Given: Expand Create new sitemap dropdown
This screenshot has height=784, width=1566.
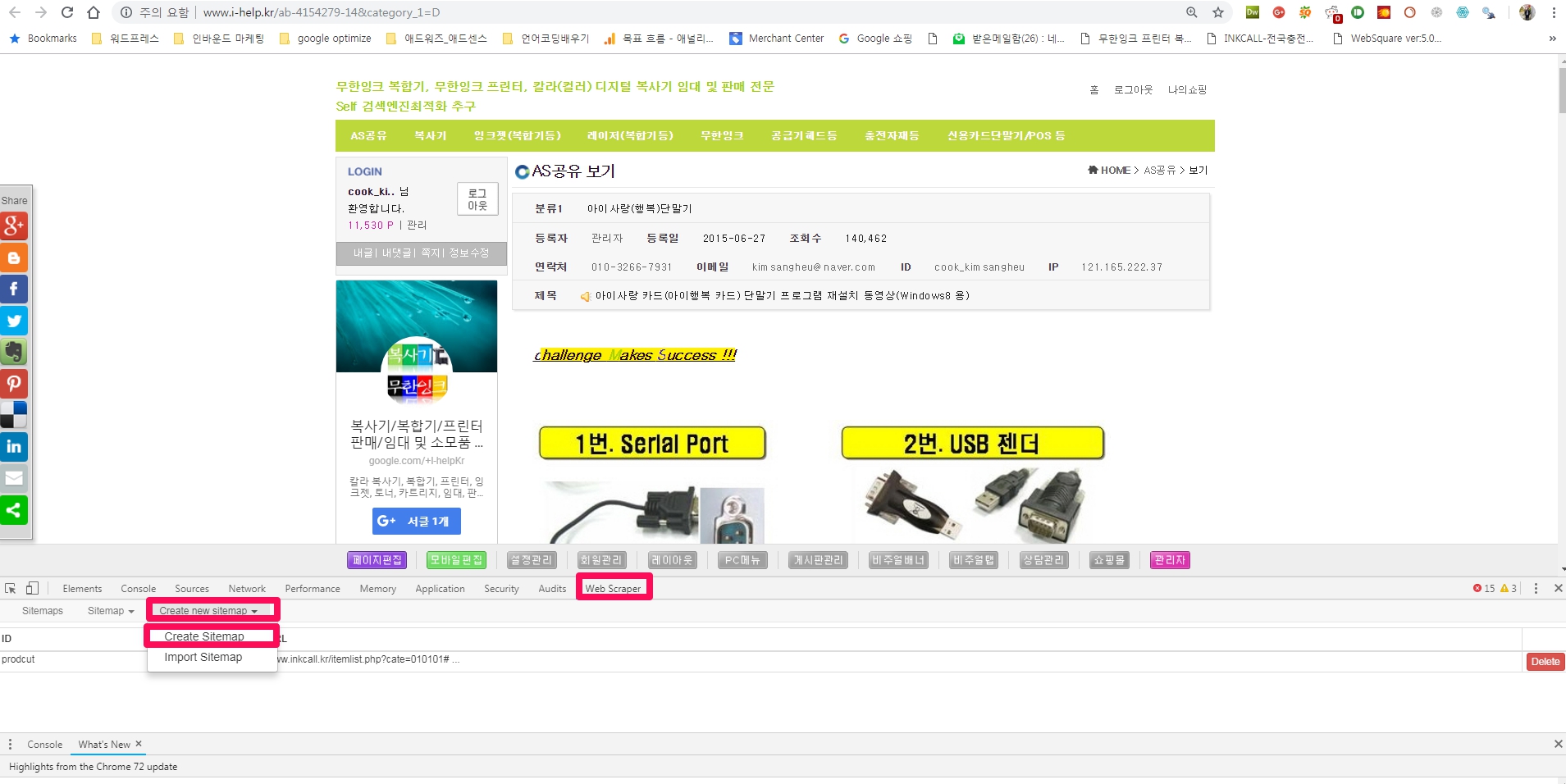Looking at the screenshot, I should coord(208,611).
